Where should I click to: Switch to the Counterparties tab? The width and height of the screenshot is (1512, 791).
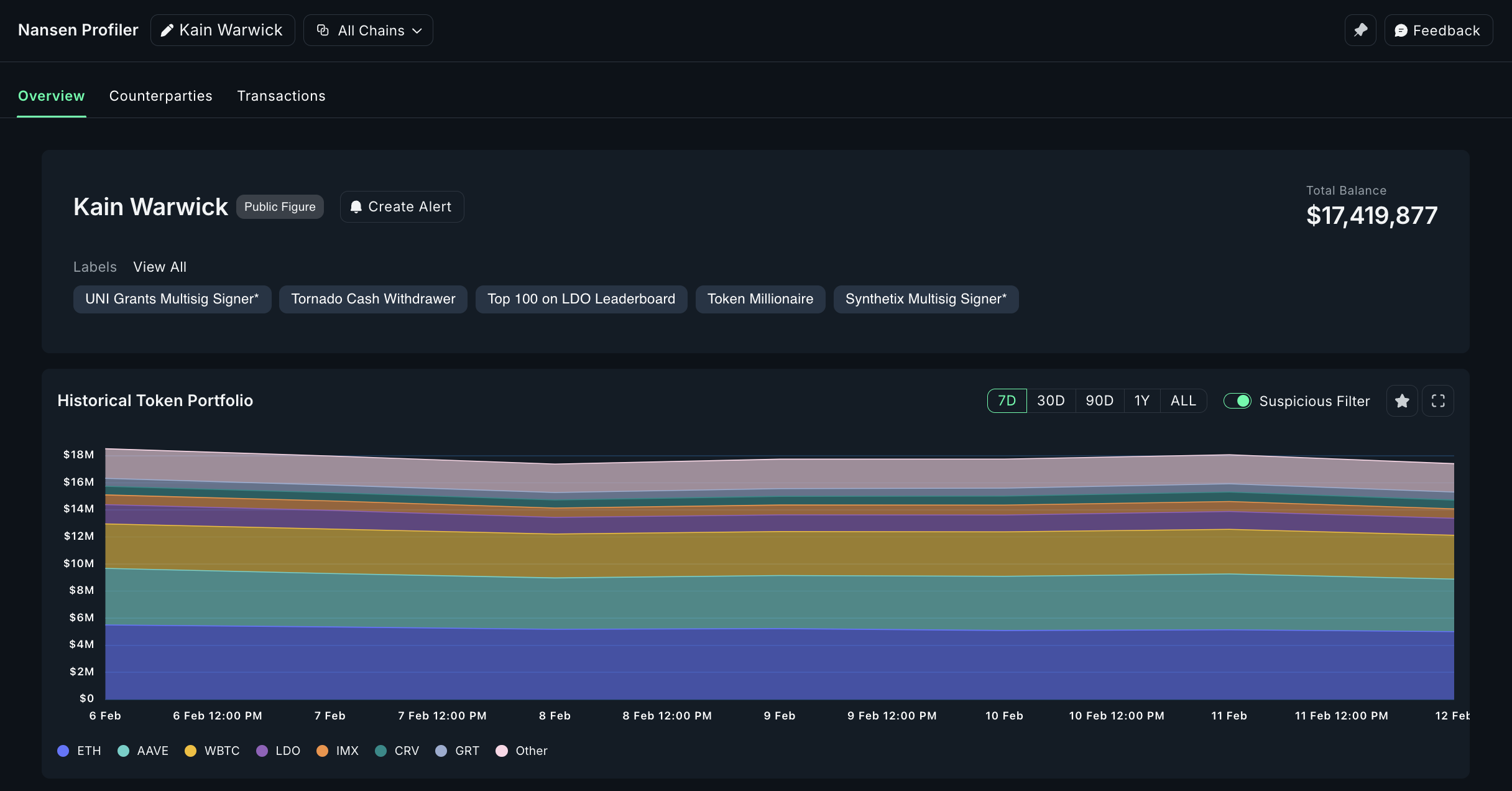pos(161,96)
